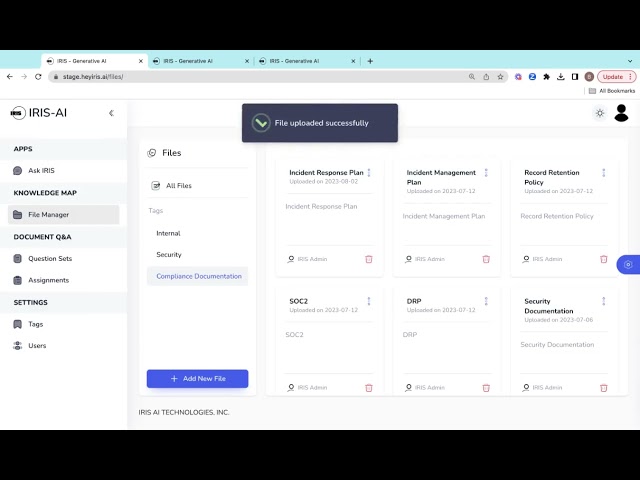Click the File Manager folder icon
Image resolution: width=640 pixels, height=480 pixels.
(x=18, y=215)
